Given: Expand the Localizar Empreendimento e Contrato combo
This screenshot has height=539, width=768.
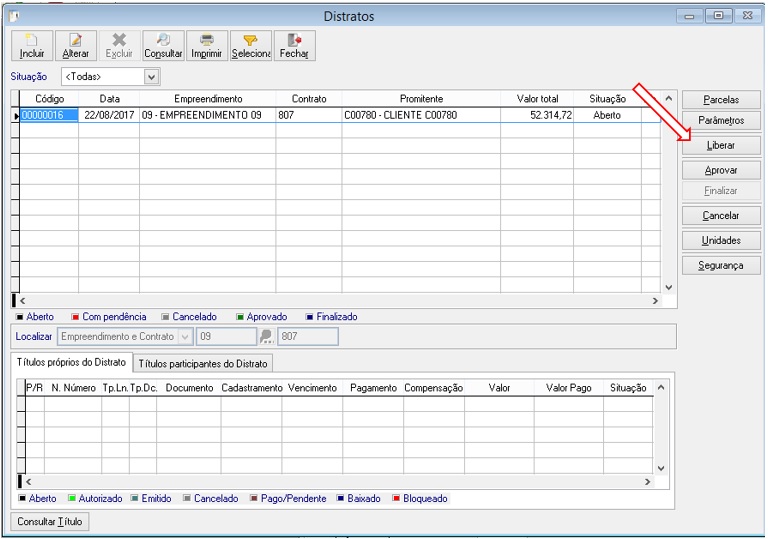Looking at the screenshot, I should 185,337.
